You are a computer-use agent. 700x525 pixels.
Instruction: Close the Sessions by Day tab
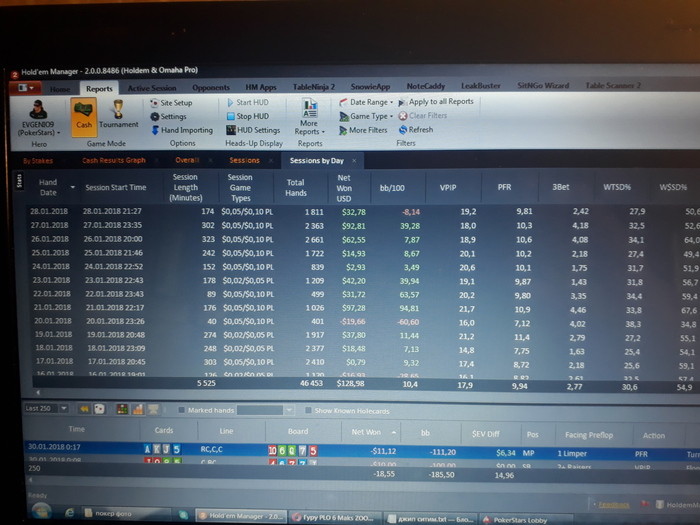(x=354, y=161)
